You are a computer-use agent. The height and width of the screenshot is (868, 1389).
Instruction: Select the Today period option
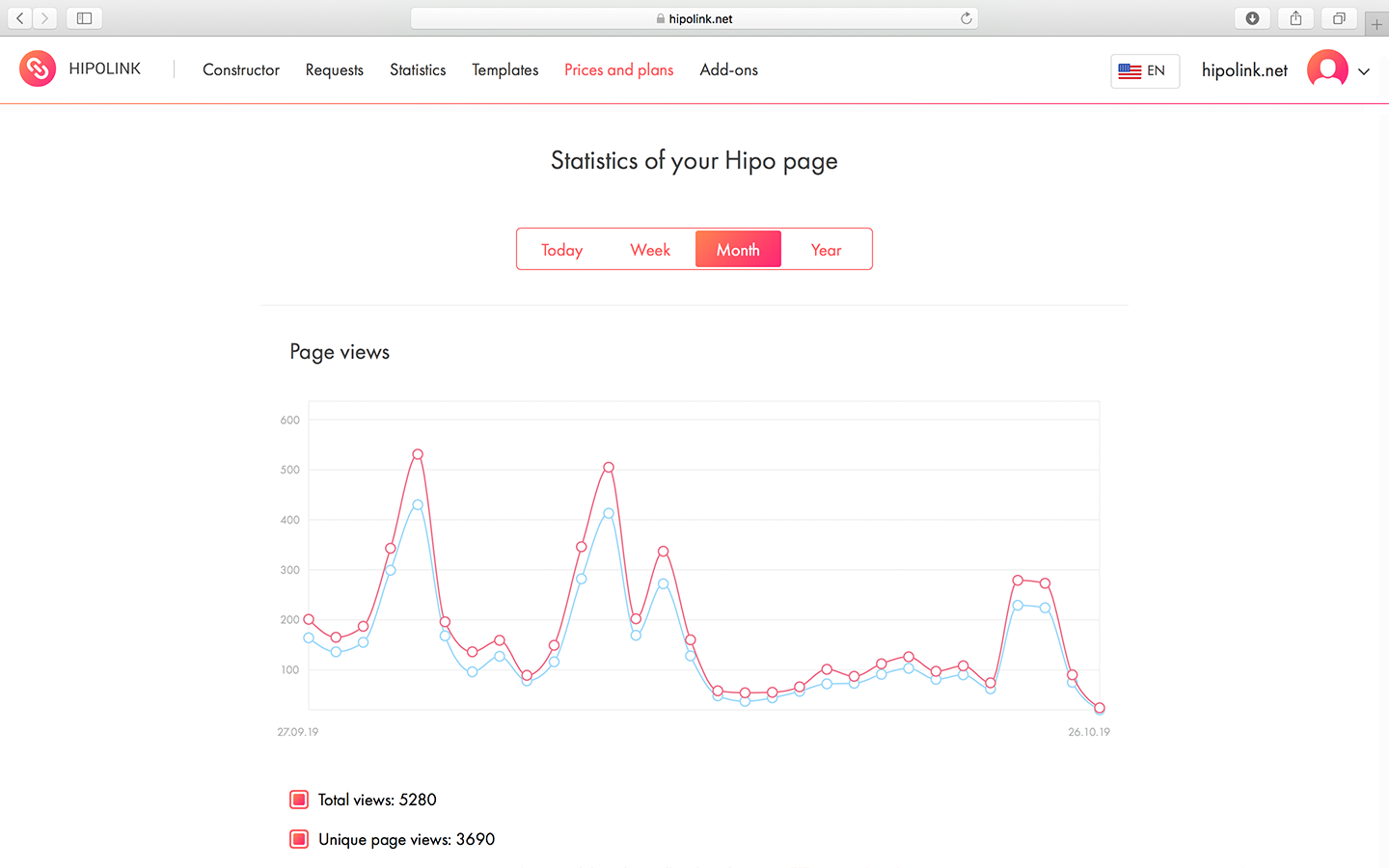point(561,250)
